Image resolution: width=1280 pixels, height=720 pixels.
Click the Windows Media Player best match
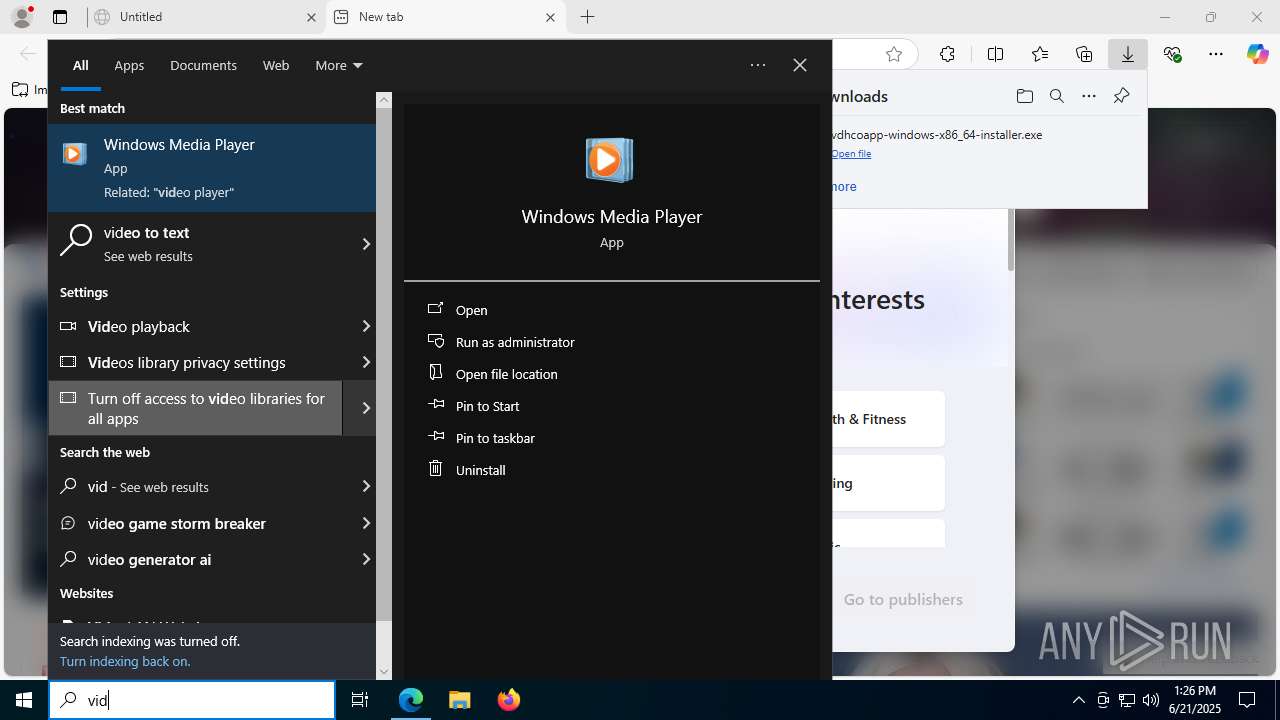(x=212, y=167)
